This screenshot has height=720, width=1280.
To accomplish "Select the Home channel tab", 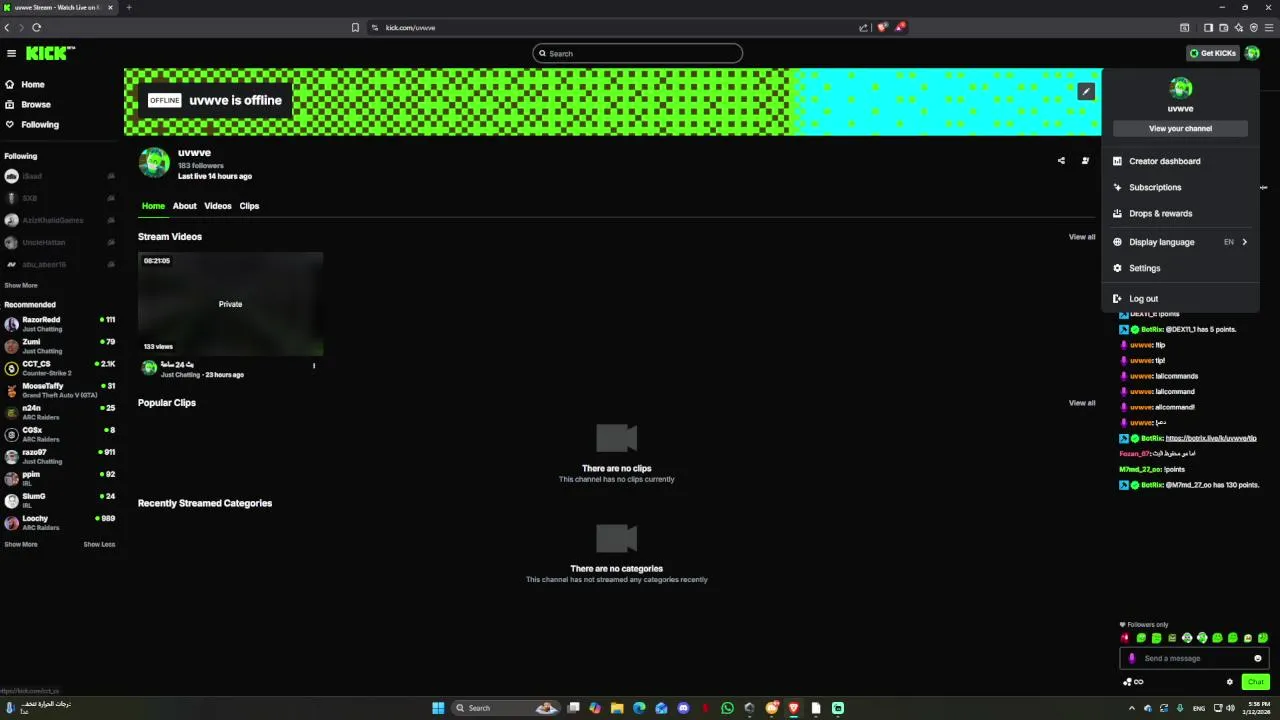I will tap(153, 206).
